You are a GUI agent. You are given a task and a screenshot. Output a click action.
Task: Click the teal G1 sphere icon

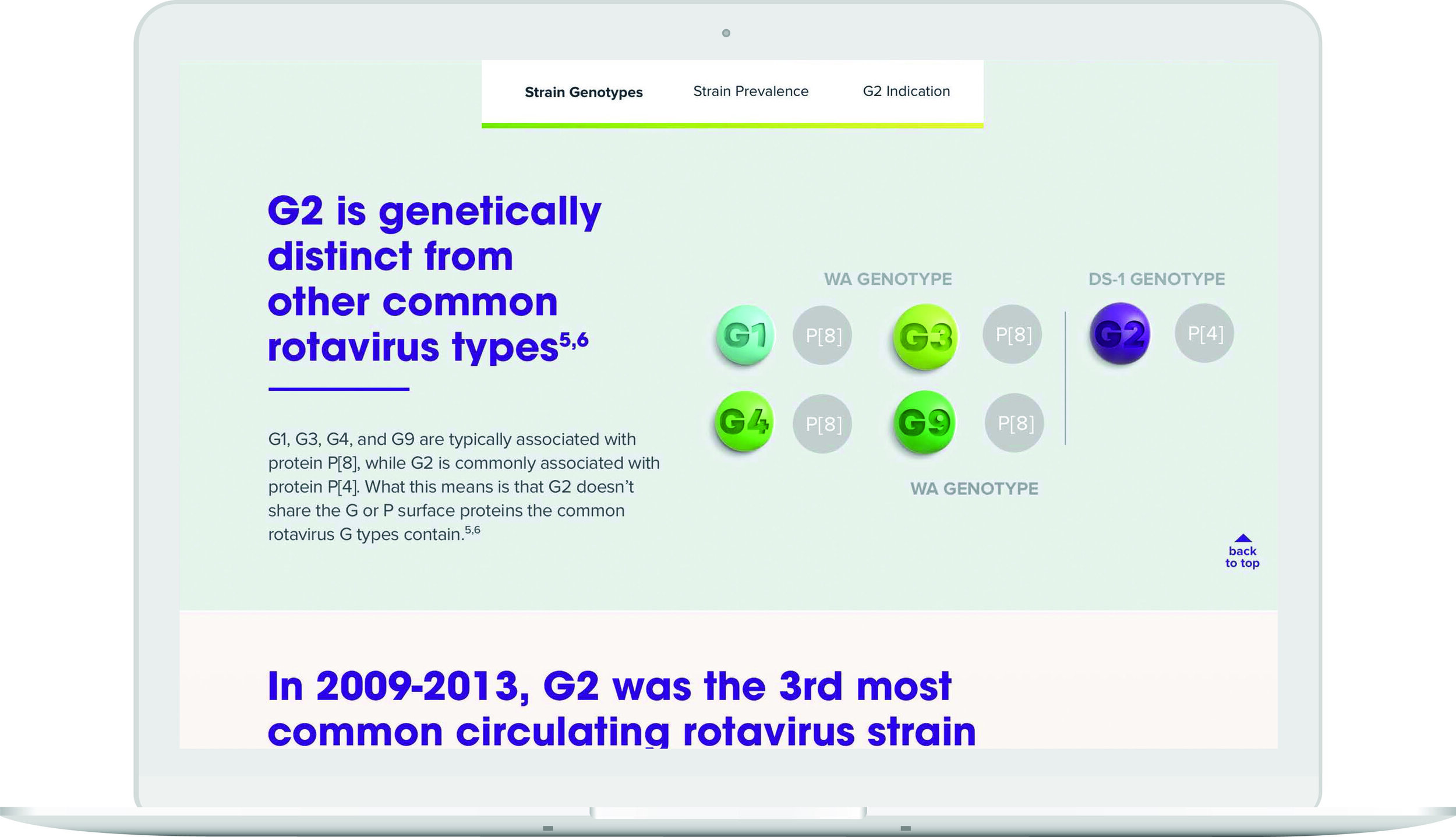pyautogui.click(x=745, y=335)
